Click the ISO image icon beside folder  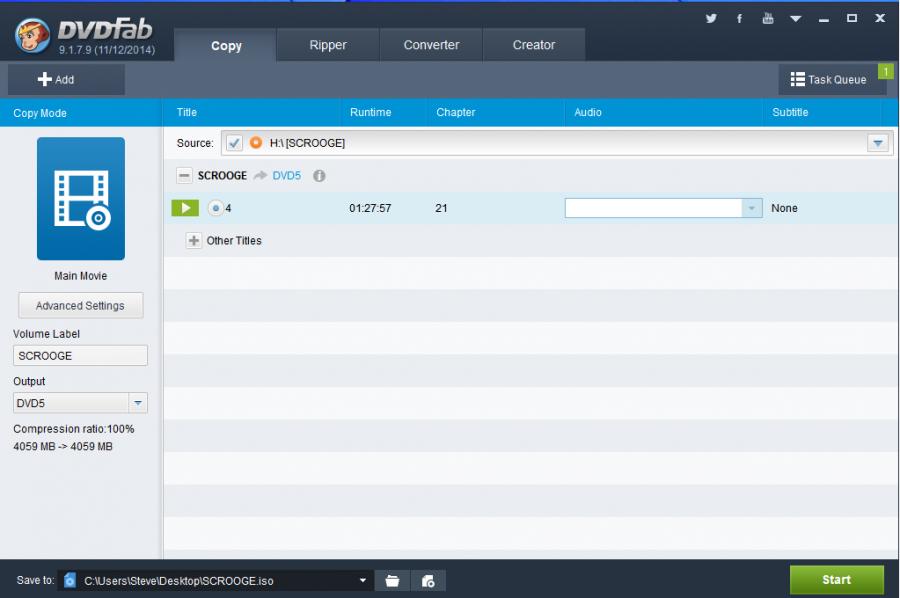coord(428,580)
